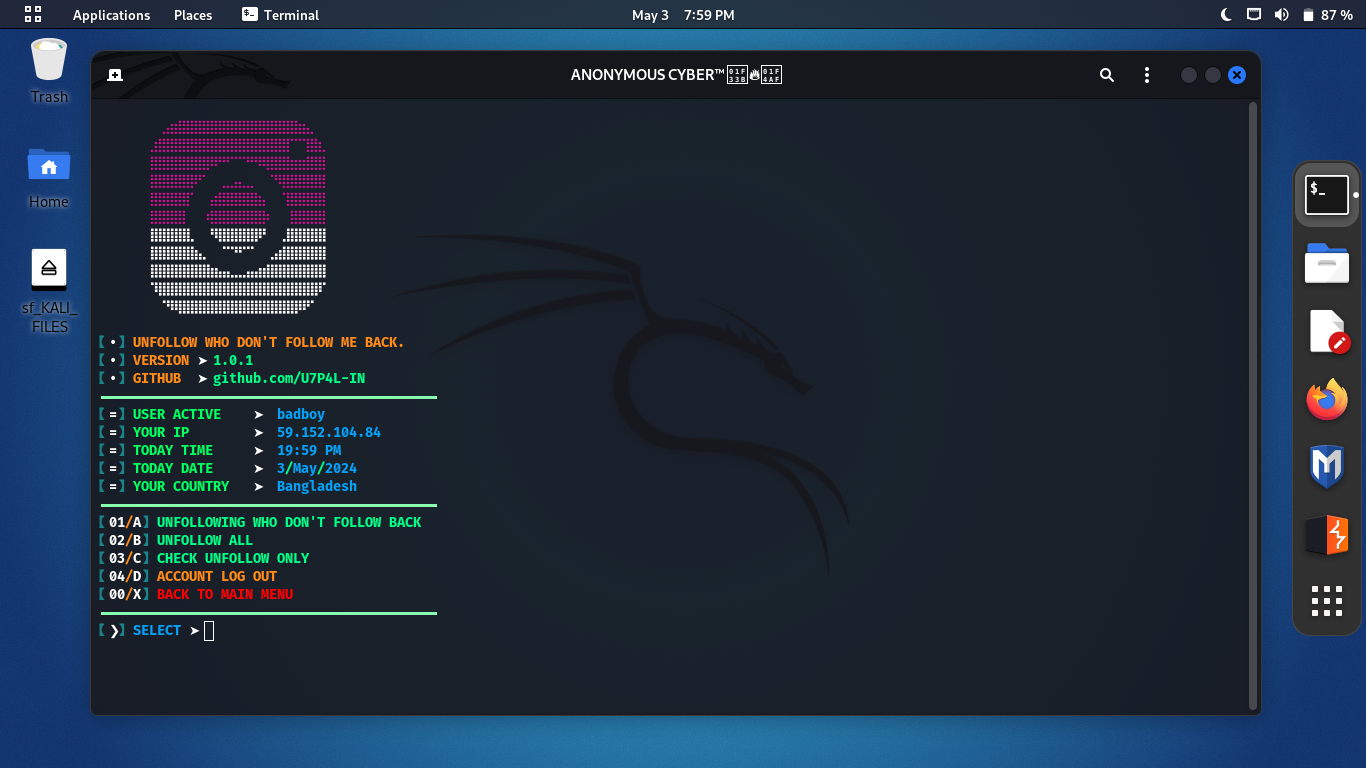1366x768 pixels.
Task: Click the terminal search magnifier icon
Action: coord(1107,75)
